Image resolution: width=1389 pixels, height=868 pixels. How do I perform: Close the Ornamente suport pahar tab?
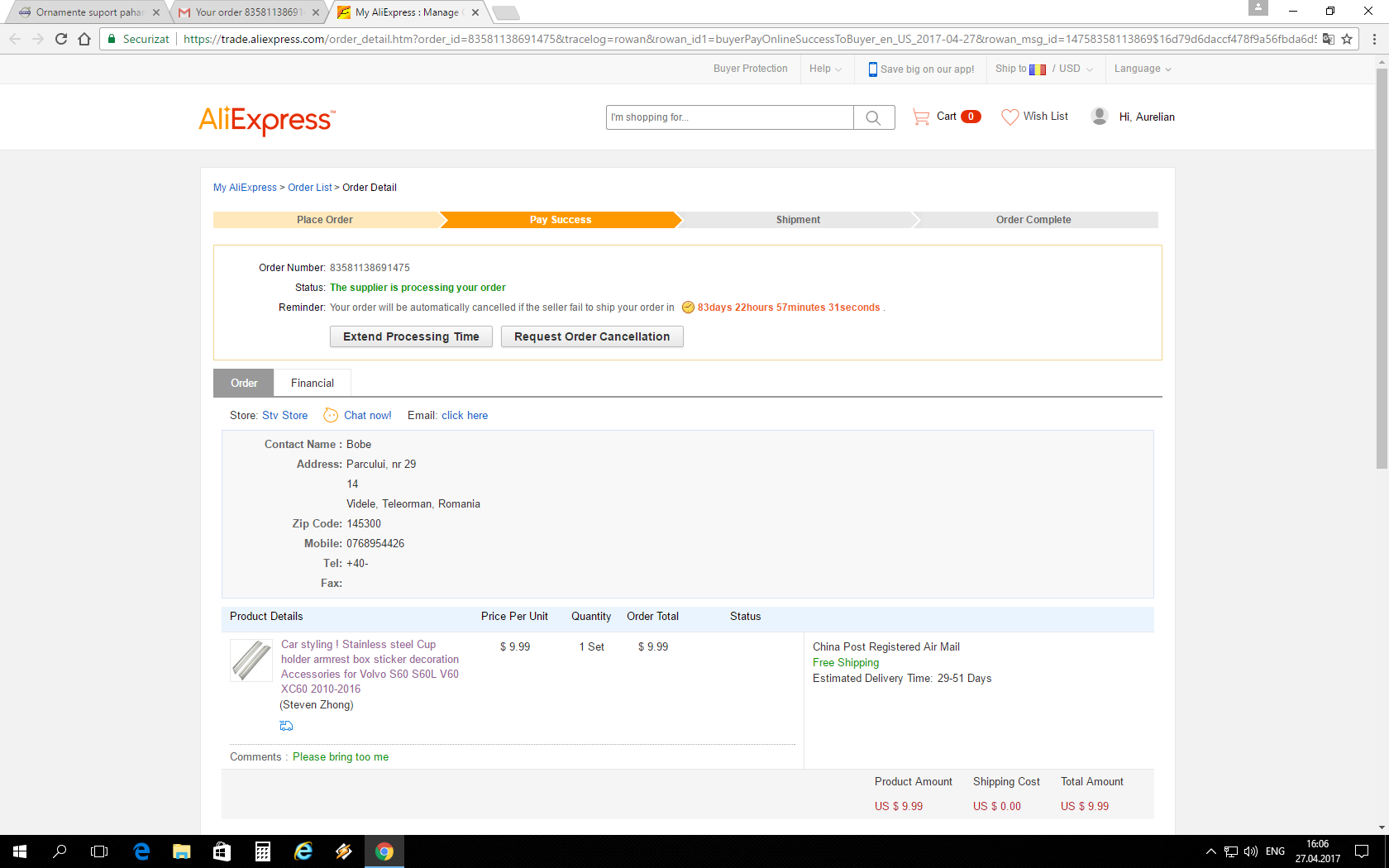tap(156, 12)
